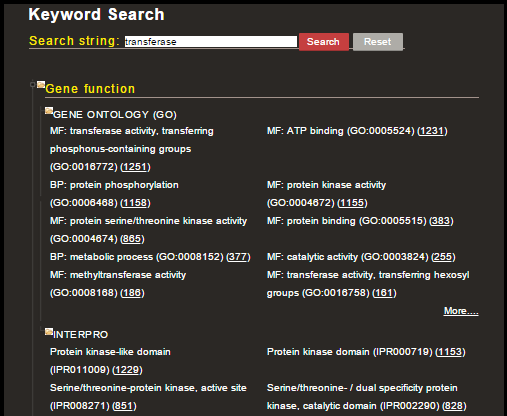Open the 1153 Protein kinase domain link
The image size is (507, 416).
450,352
